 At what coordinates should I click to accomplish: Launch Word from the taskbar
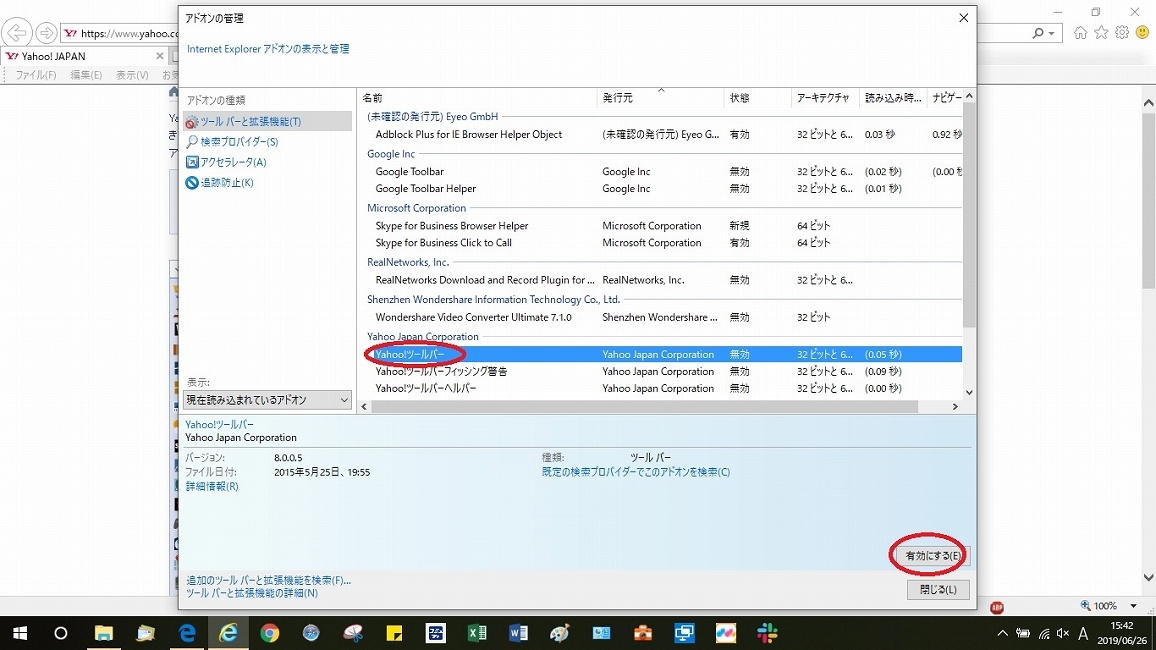(518, 633)
